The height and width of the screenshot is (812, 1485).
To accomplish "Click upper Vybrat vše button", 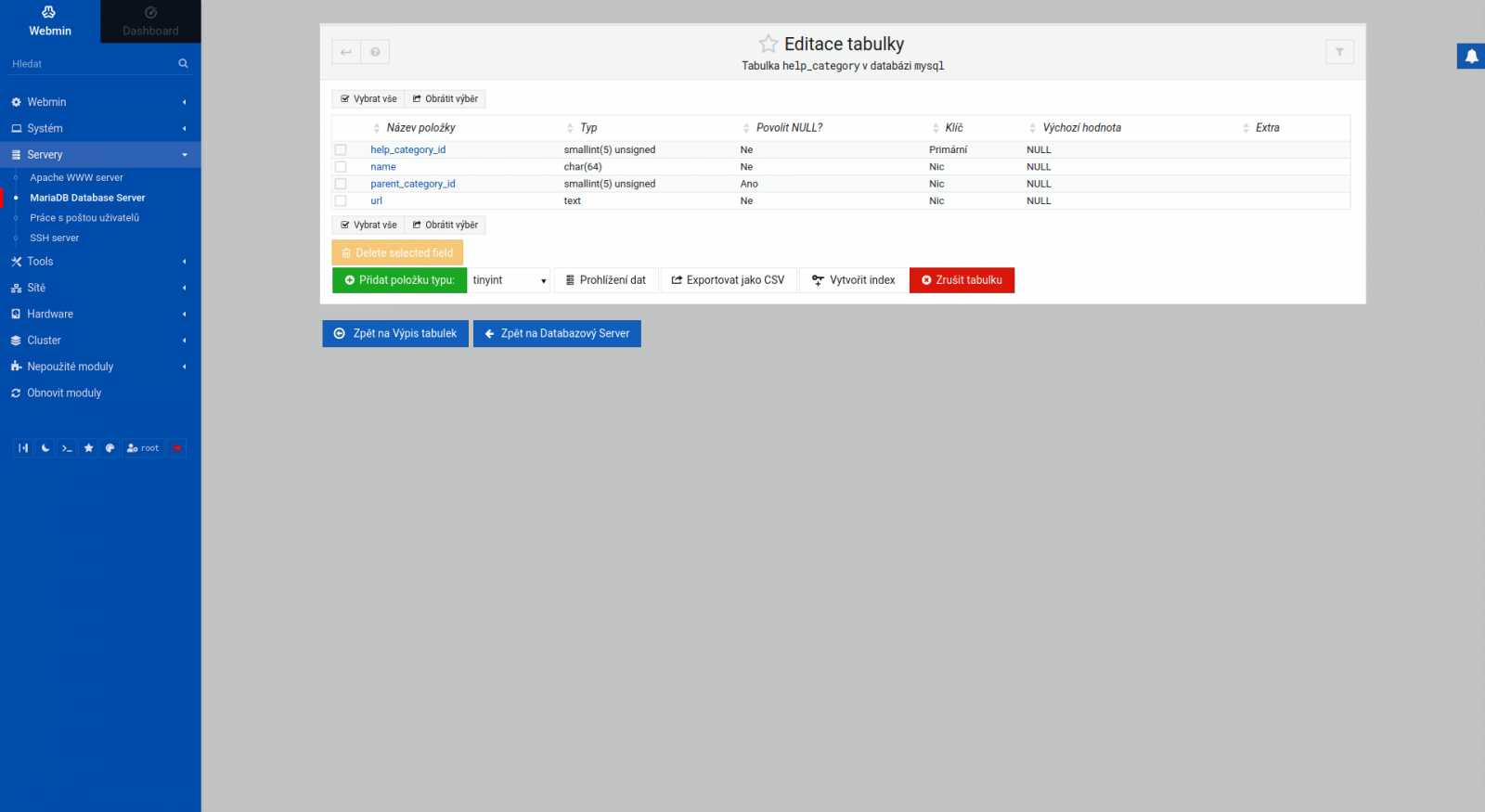I will [368, 98].
